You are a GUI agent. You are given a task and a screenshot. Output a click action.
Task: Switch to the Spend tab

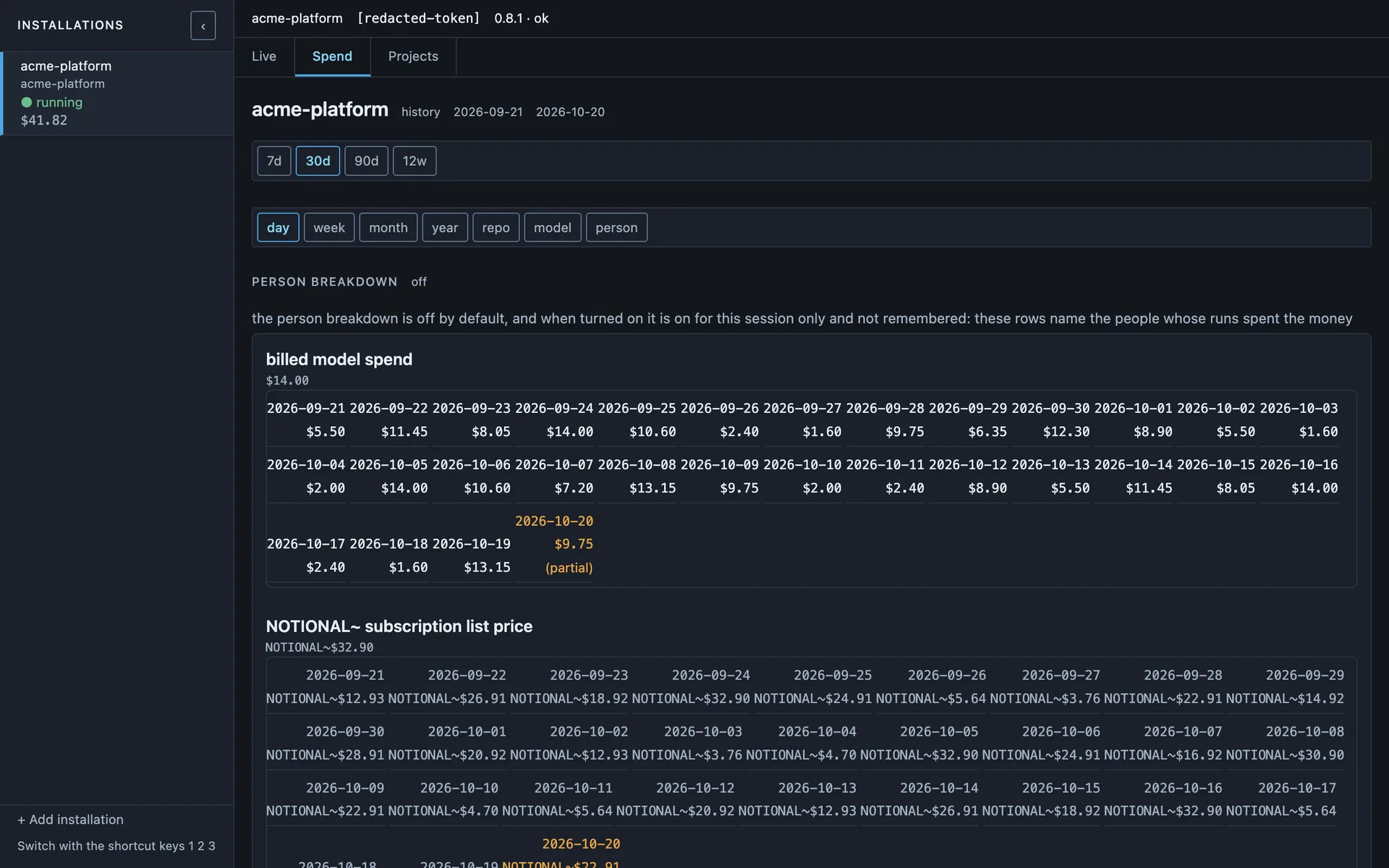click(x=332, y=56)
